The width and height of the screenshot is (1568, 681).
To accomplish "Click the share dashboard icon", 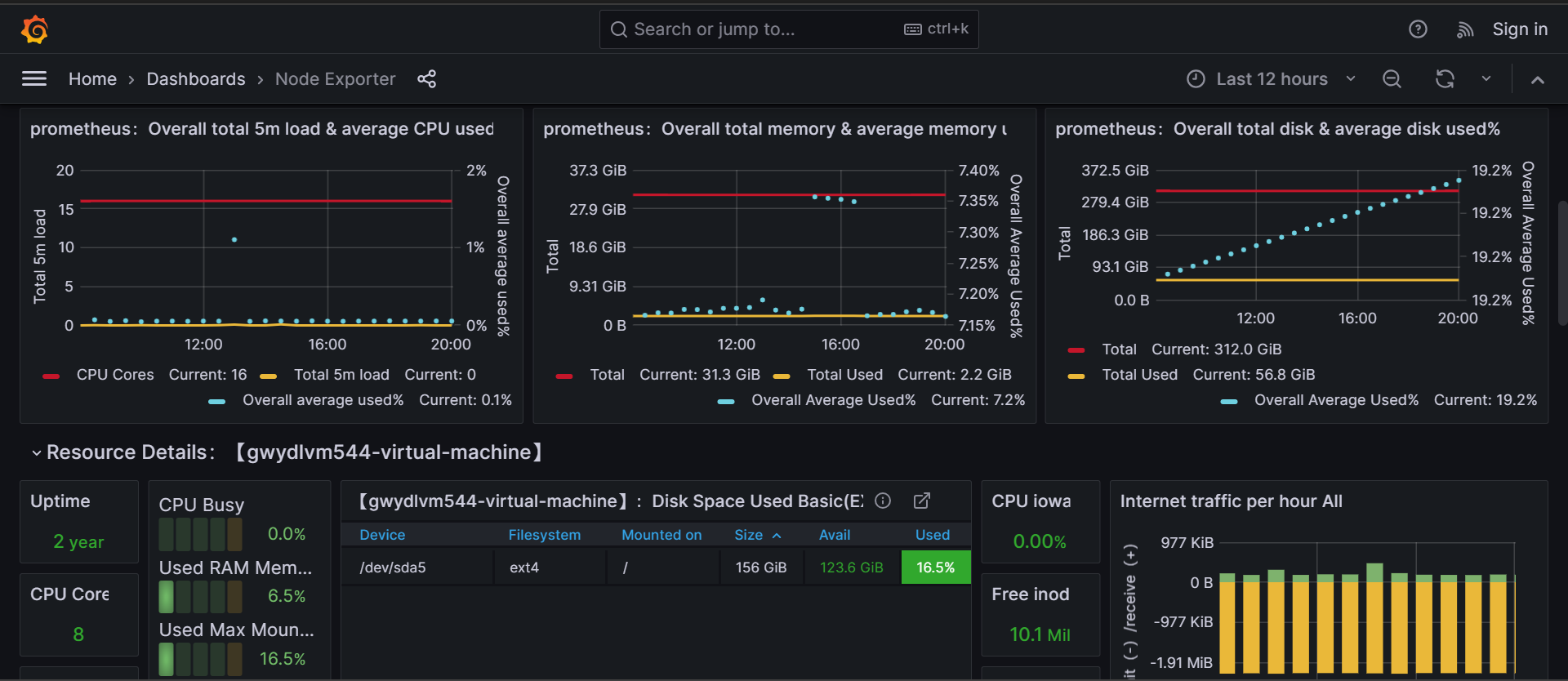I will (x=426, y=78).
